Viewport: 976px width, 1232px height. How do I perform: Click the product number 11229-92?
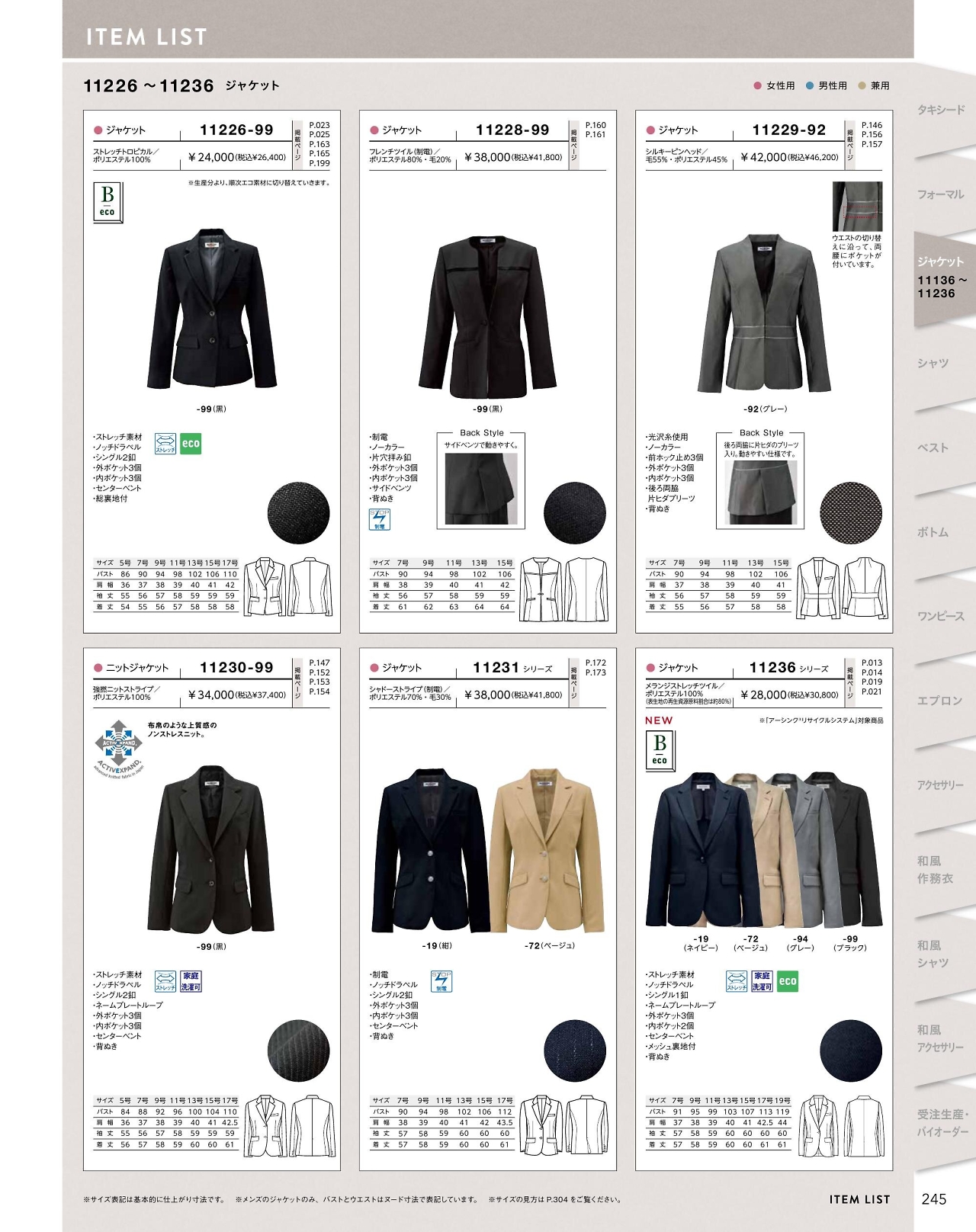pyautogui.click(x=788, y=130)
